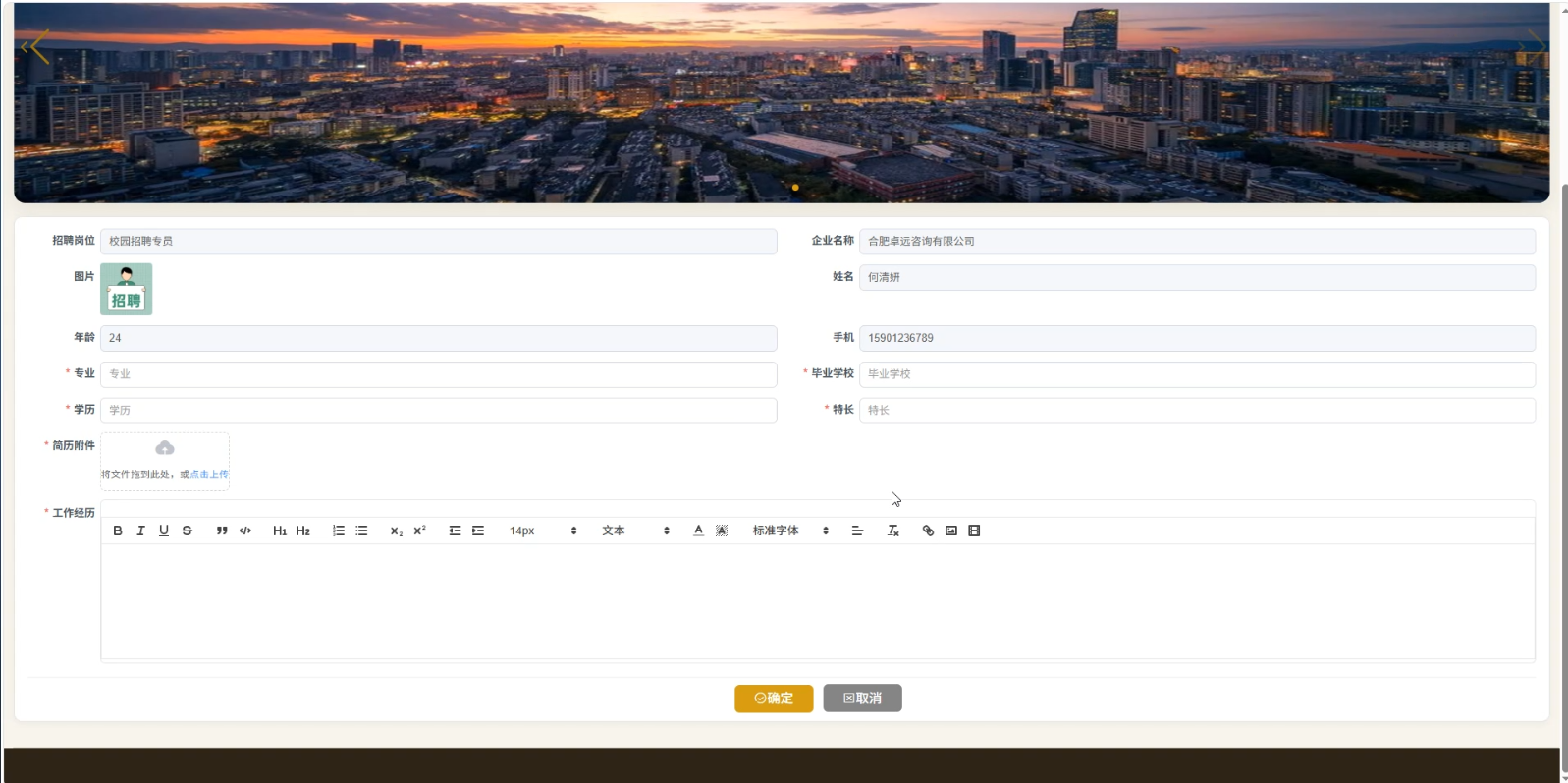Toggle strikethrough formatting in editor
This screenshot has width=1568, height=783.
point(187,531)
